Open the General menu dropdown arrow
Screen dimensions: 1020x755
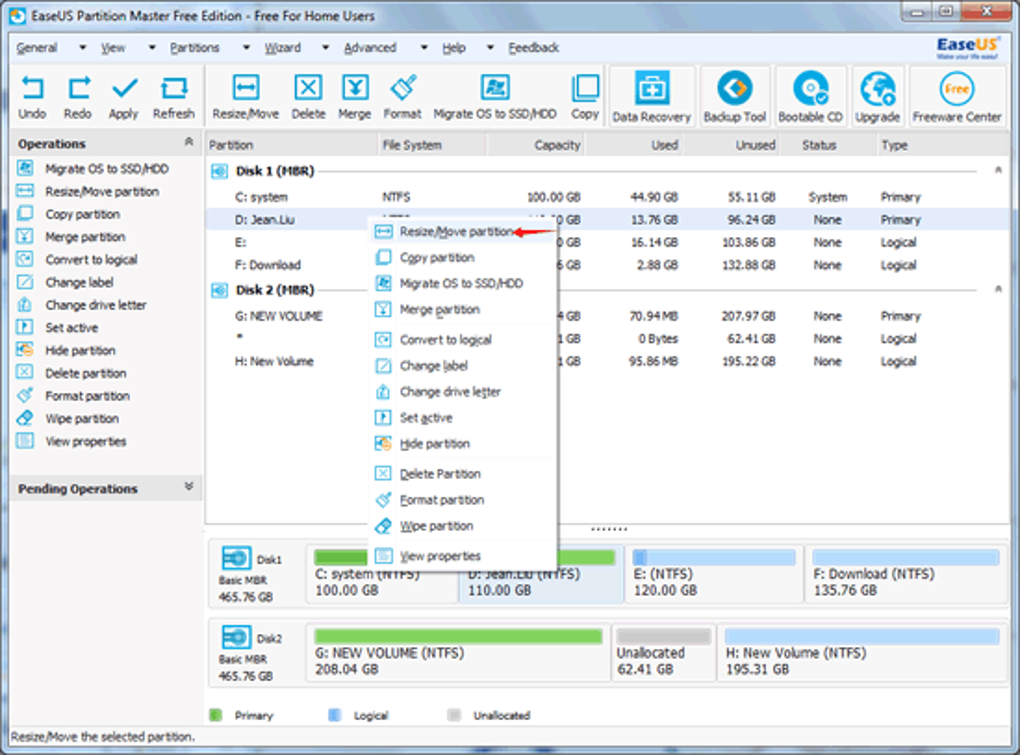pyautogui.click(x=82, y=47)
